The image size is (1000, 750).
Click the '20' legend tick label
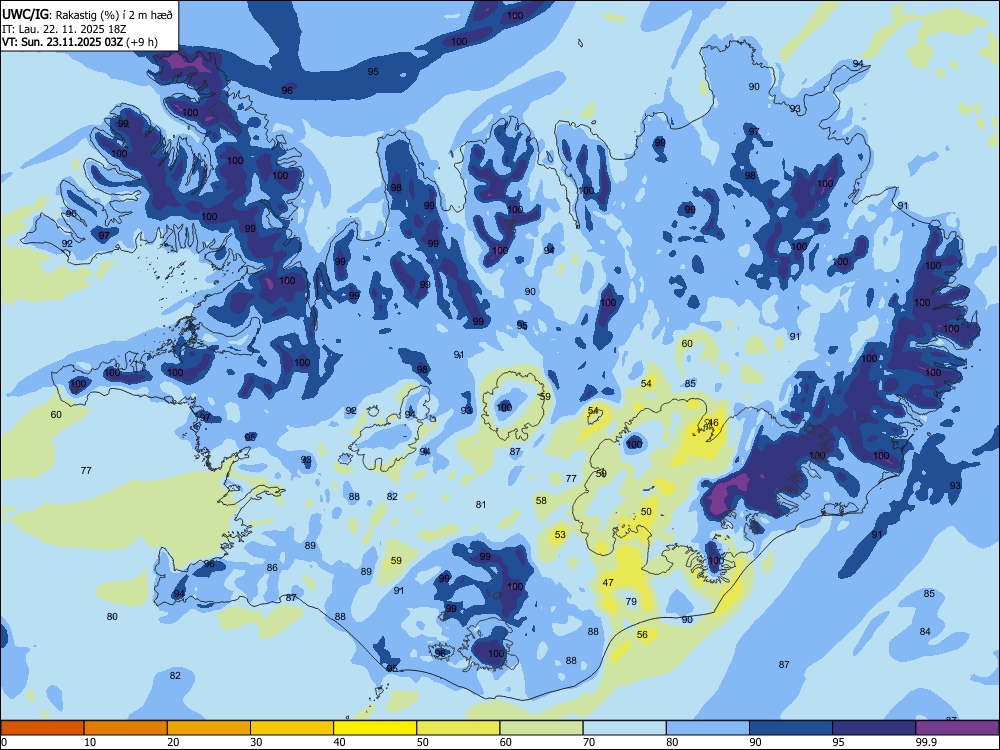[x=173, y=742]
